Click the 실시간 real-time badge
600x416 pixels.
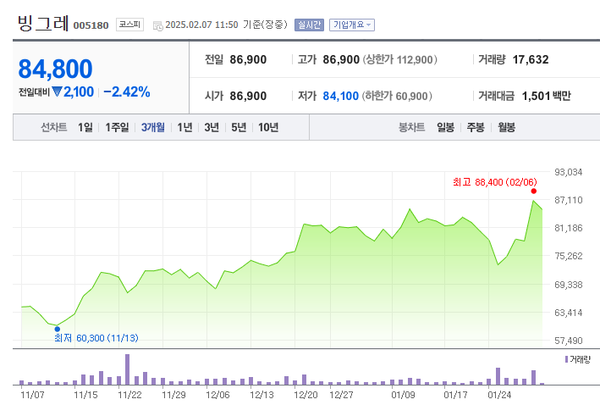tap(310, 23)
